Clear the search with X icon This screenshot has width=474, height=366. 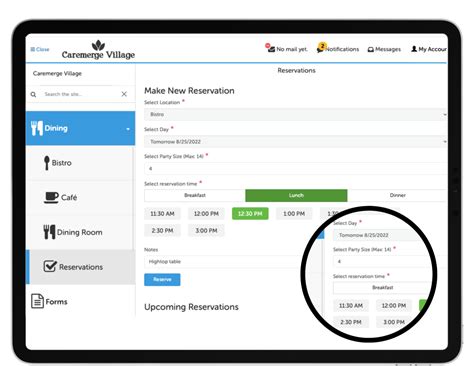pyautogui.click(x=124, y=94)
